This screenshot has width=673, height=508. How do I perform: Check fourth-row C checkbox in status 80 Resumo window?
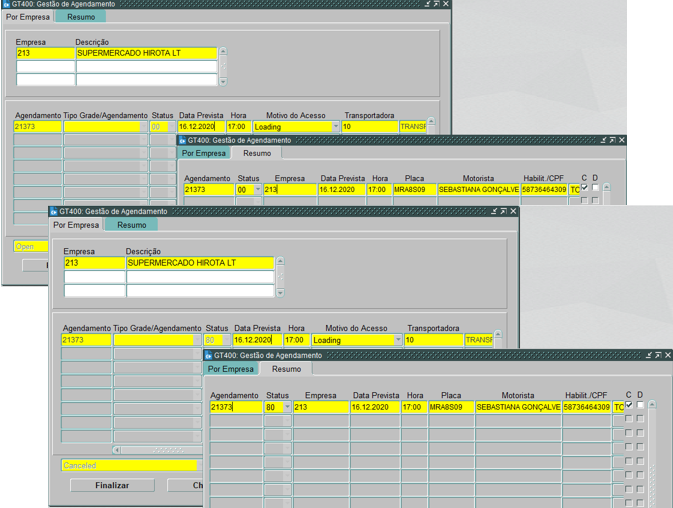coord(629,447)
